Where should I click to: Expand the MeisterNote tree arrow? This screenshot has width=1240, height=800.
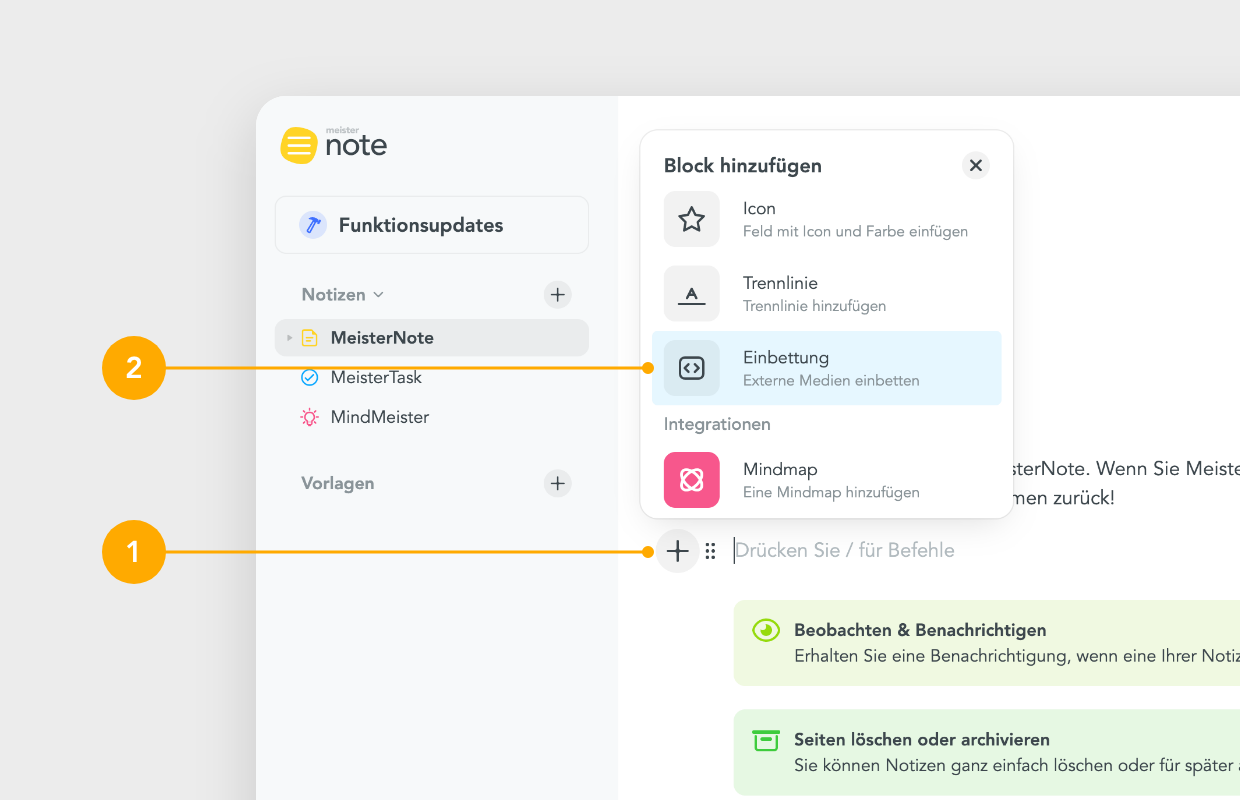(290, 338)
